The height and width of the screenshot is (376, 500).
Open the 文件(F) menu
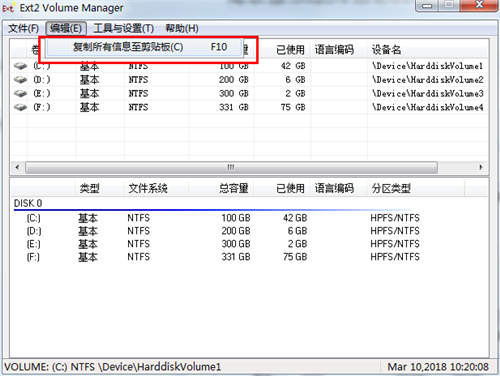[23, 28]
